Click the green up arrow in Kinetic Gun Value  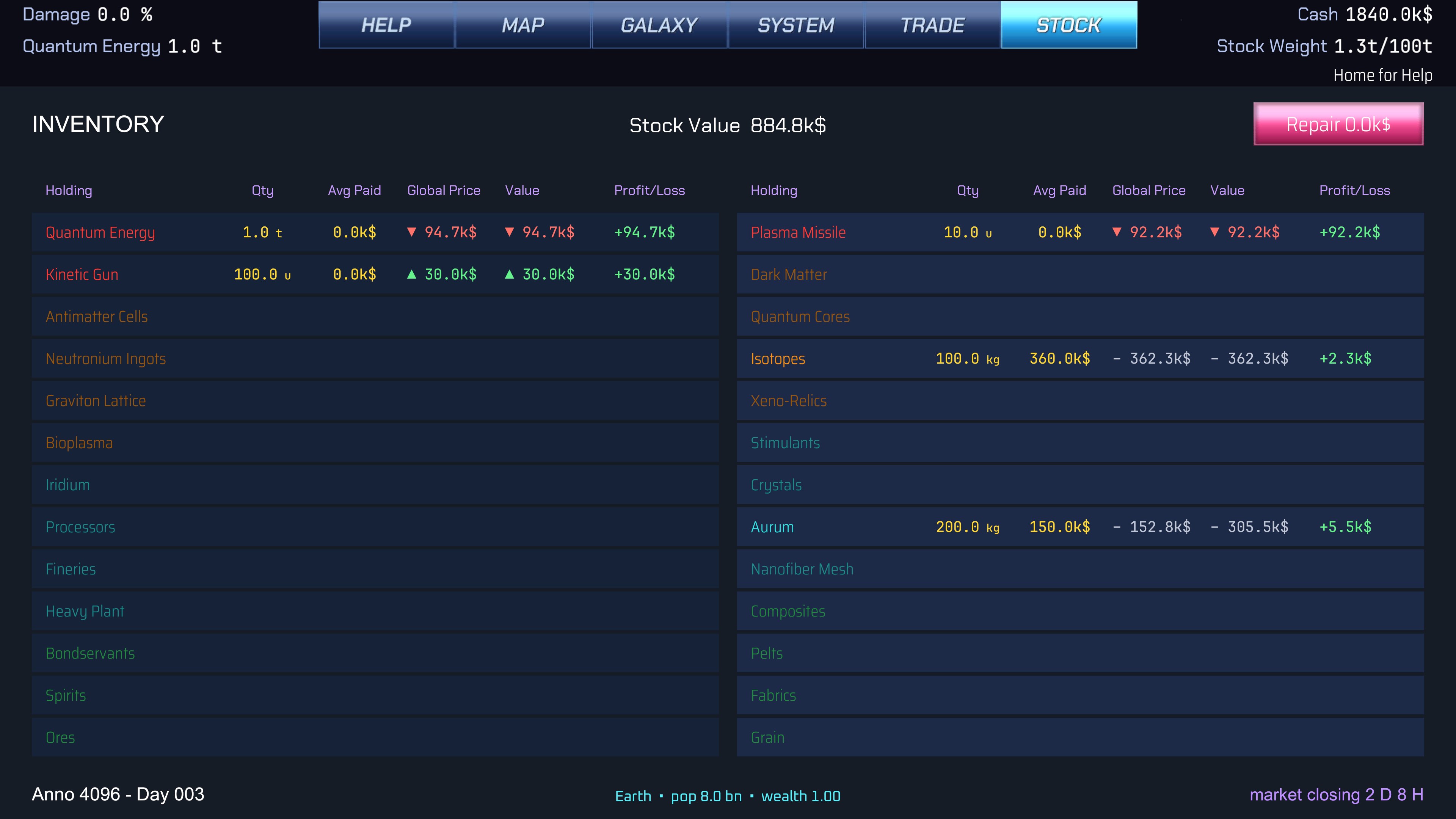click(509, 274)
